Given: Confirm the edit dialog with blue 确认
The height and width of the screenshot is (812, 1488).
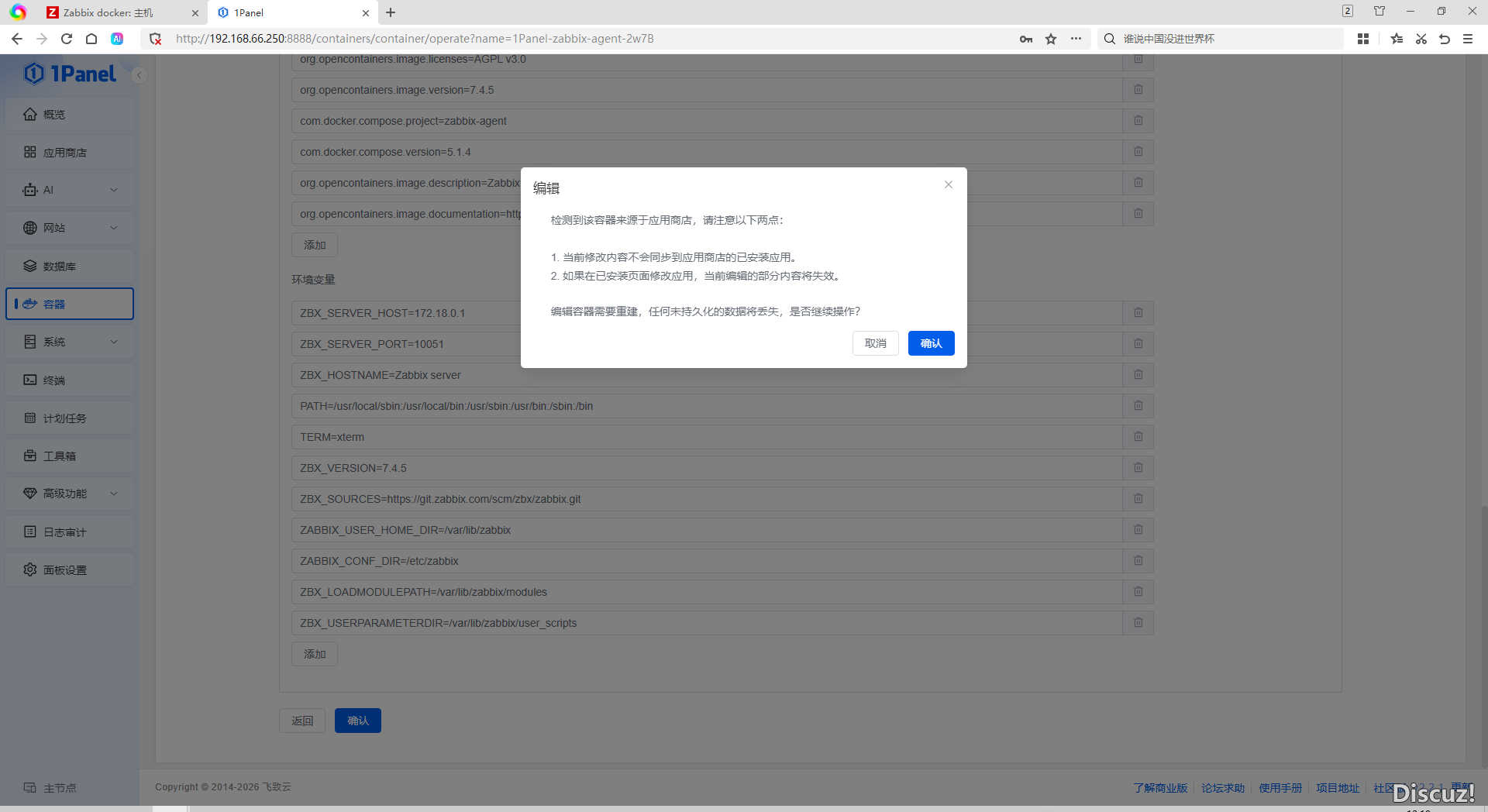Looking at the screenshot, I should click(931, 343).
